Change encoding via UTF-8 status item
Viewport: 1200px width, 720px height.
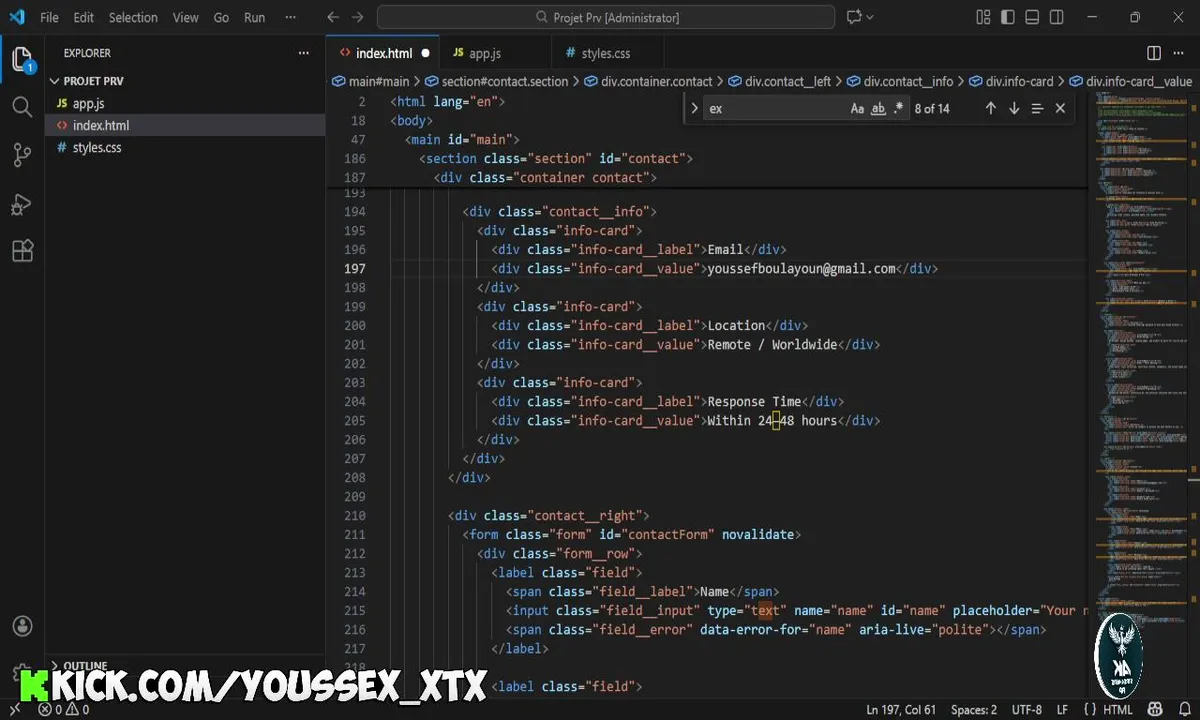point(1027,709)
